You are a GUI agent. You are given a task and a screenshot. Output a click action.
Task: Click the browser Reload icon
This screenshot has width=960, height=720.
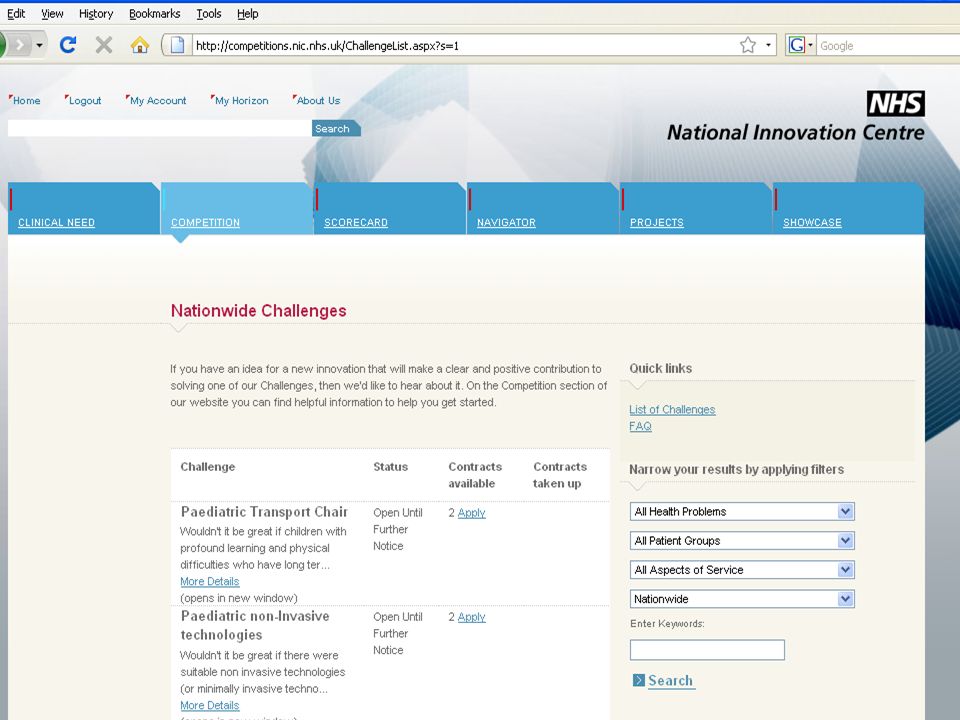[x=67, y=45]
